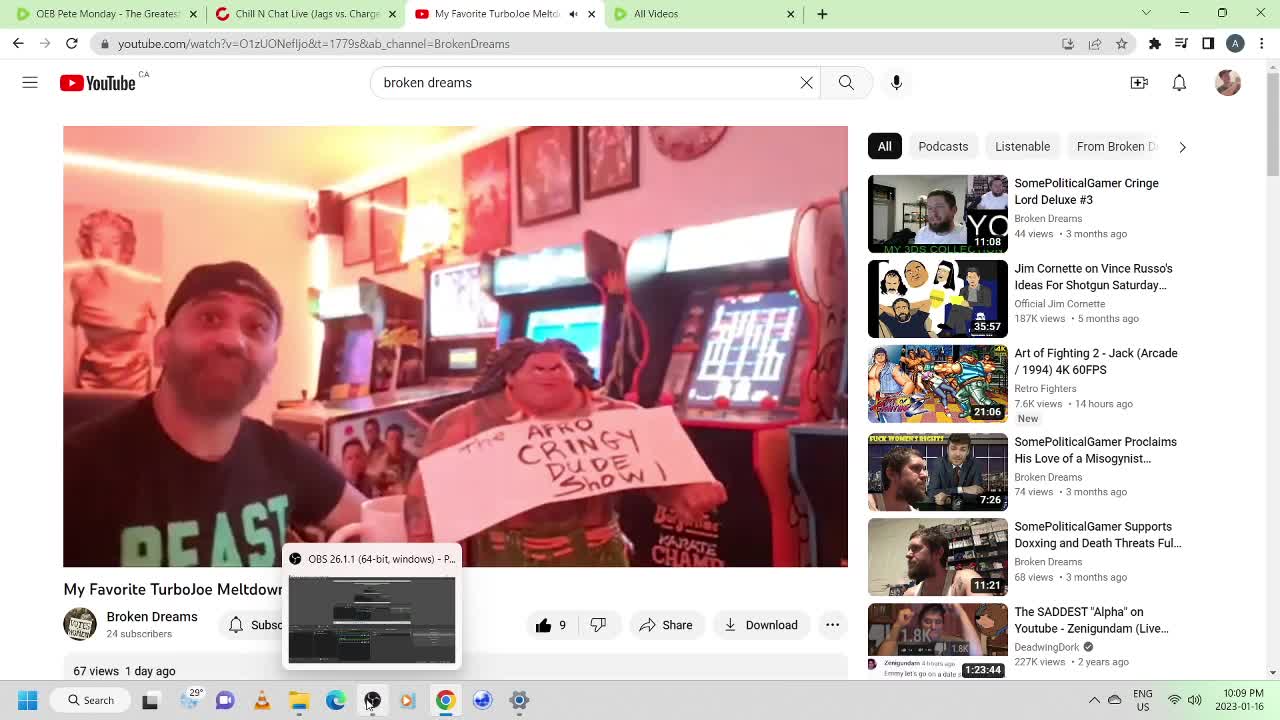Open Task View on taskbar
Viewport: 1280px width, 720px height.
pos(150,700)
